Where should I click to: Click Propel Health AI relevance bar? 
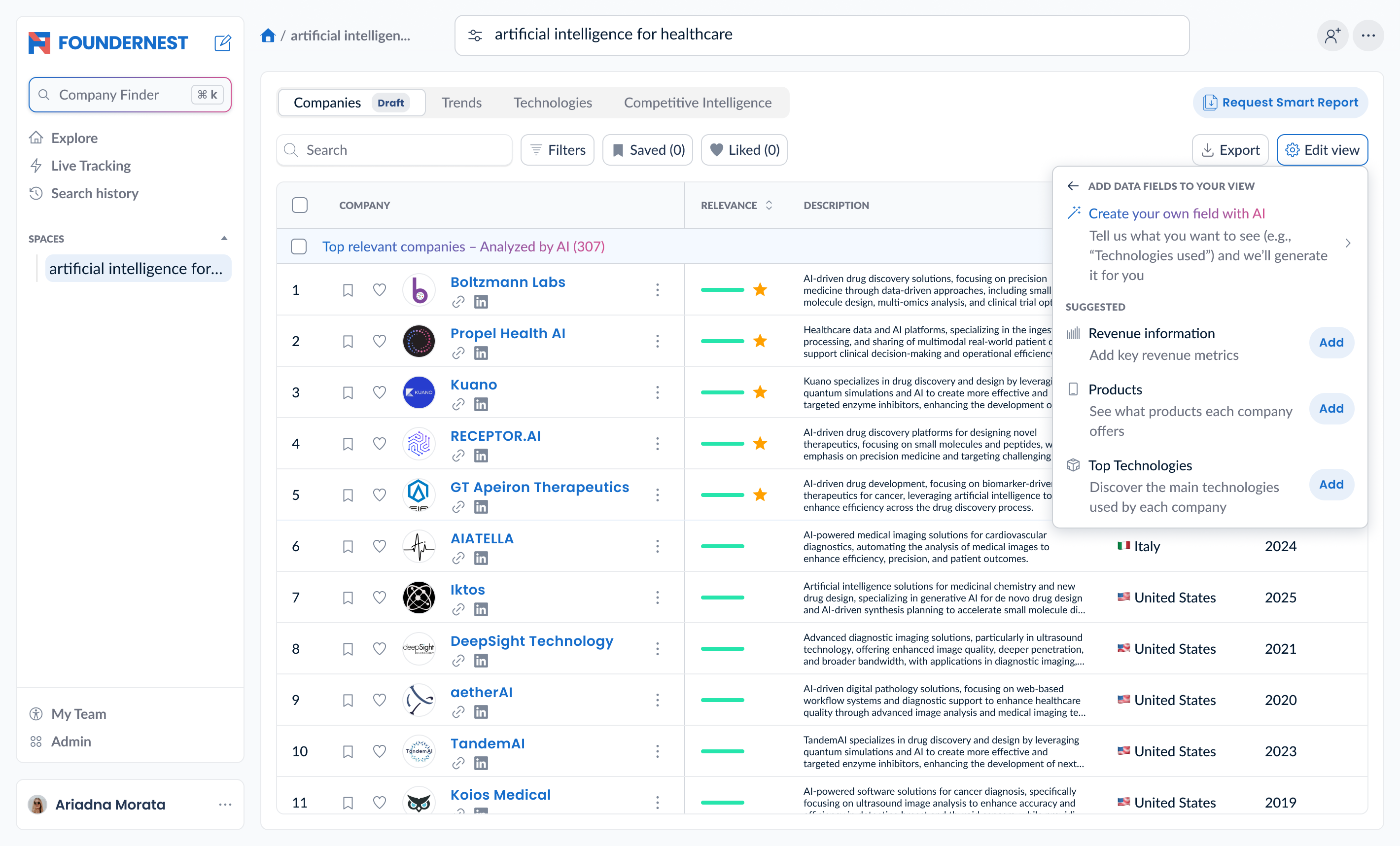[722, 341]
